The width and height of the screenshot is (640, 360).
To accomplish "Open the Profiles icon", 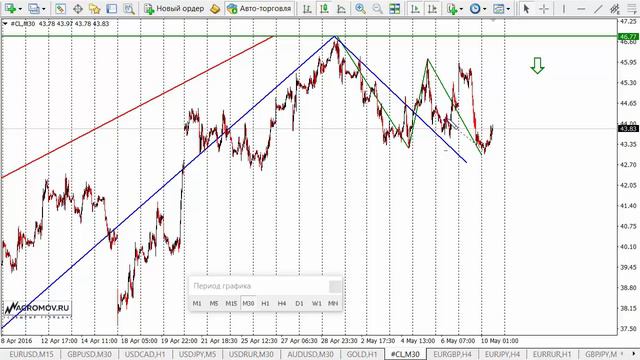I will 33,8.
